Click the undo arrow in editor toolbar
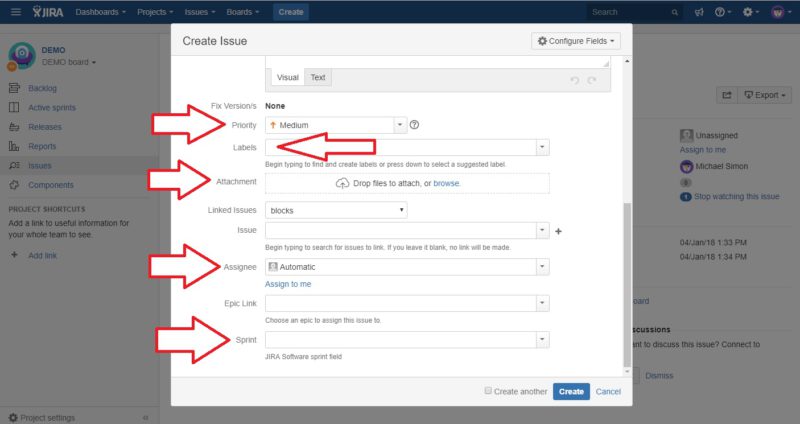 click(575, 80)
